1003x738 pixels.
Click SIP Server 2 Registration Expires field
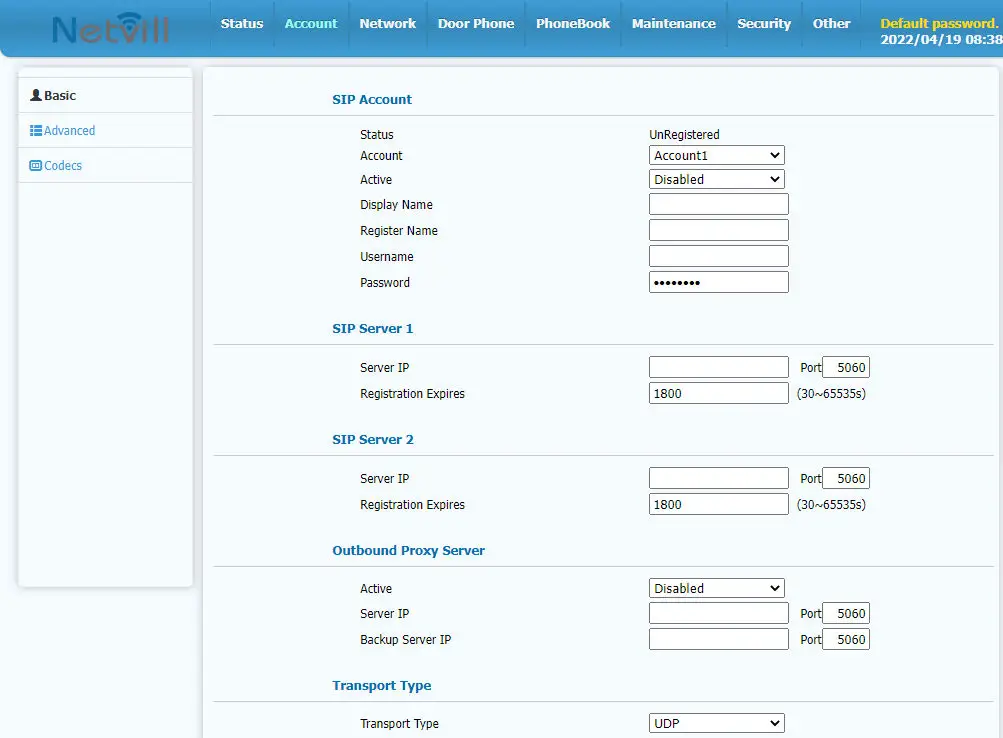(718, 505)
